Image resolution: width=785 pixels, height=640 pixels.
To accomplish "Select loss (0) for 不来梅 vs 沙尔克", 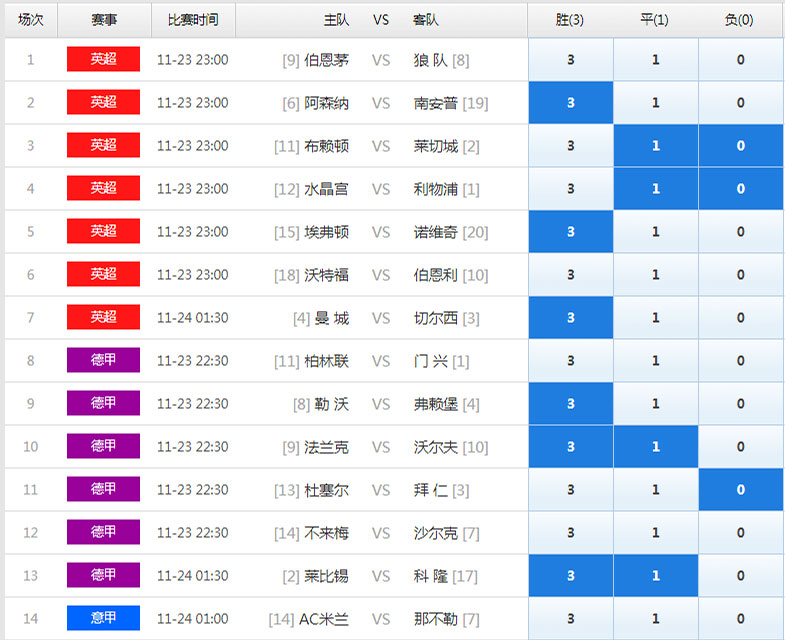I will pyautogui.click(x=741, y=533).
